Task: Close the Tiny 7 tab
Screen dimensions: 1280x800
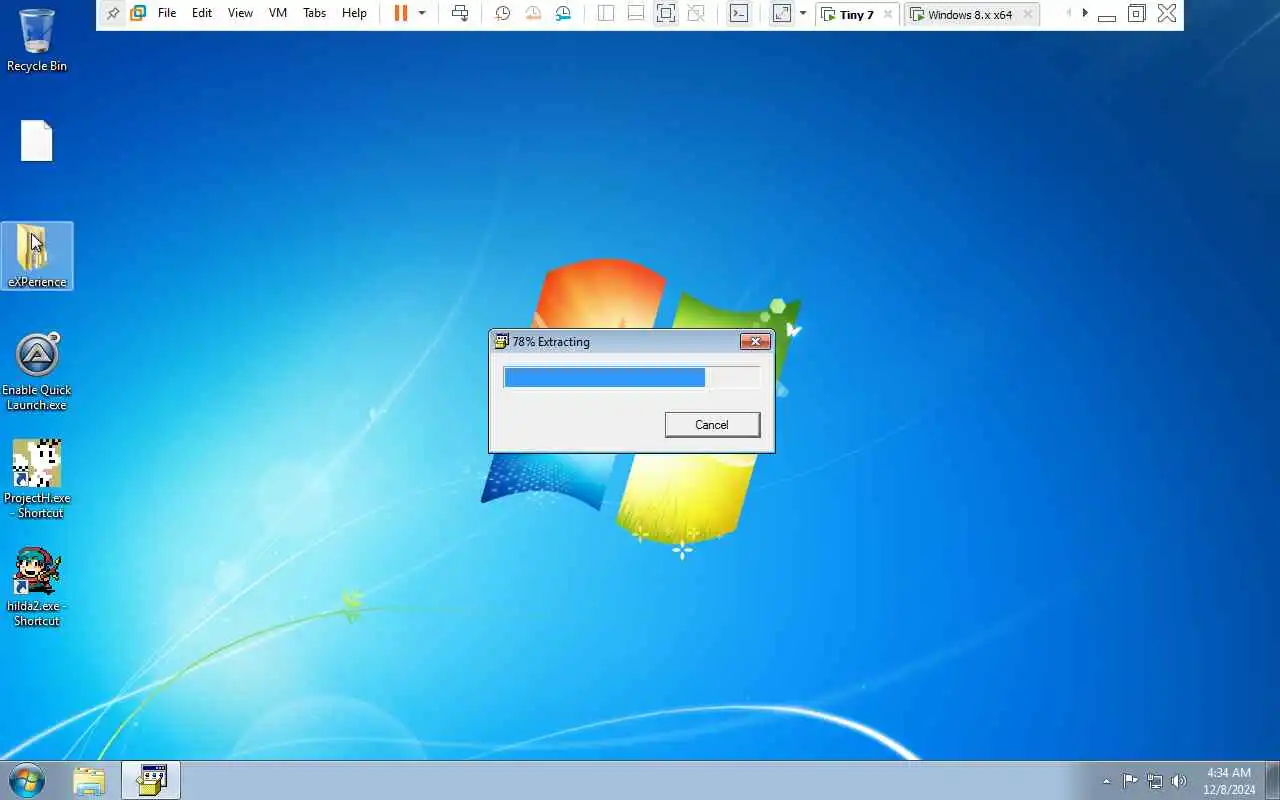Action: point(888,15)
